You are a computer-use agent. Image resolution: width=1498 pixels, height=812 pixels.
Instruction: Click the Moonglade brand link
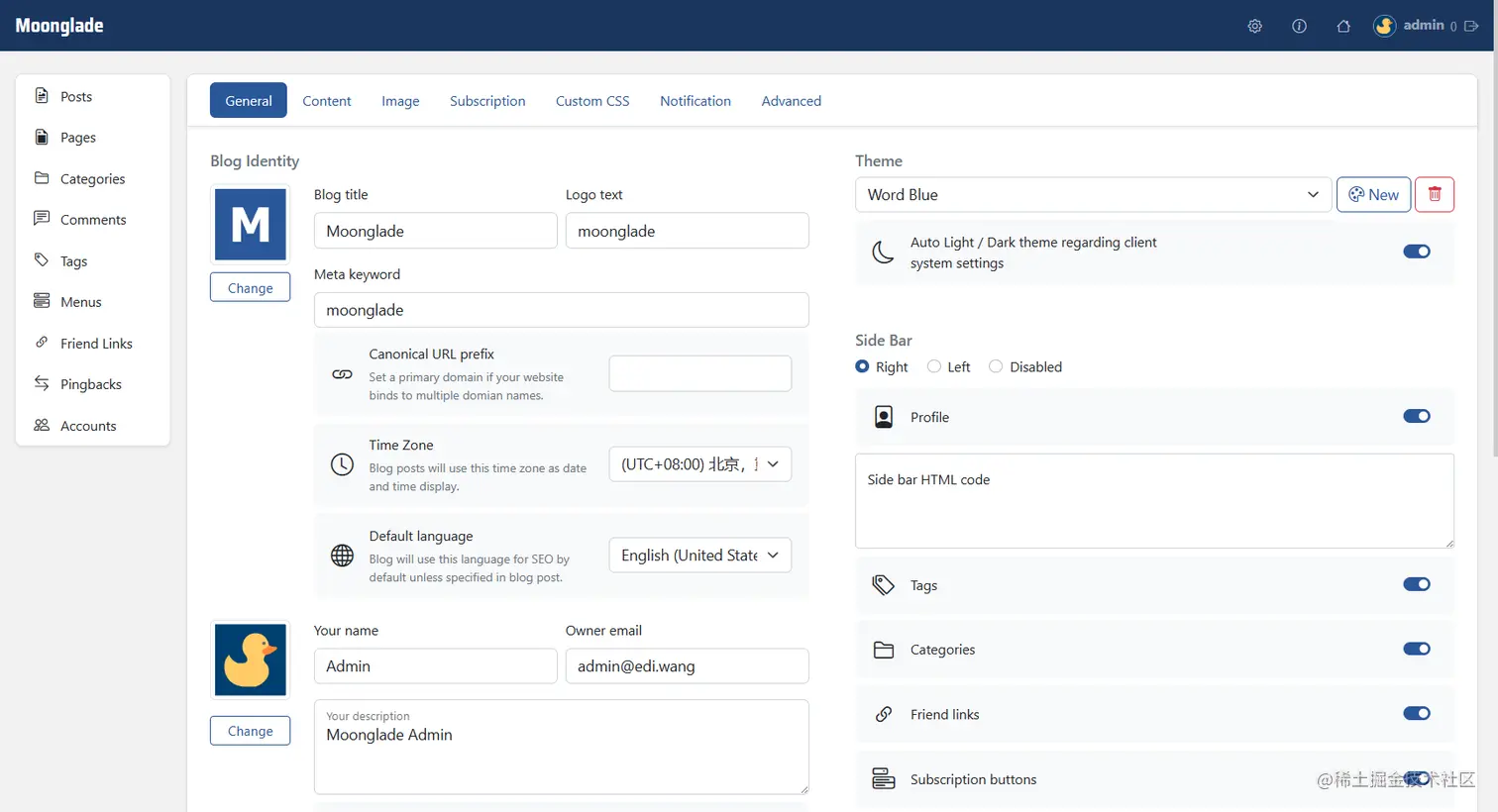tap(59, 26)
